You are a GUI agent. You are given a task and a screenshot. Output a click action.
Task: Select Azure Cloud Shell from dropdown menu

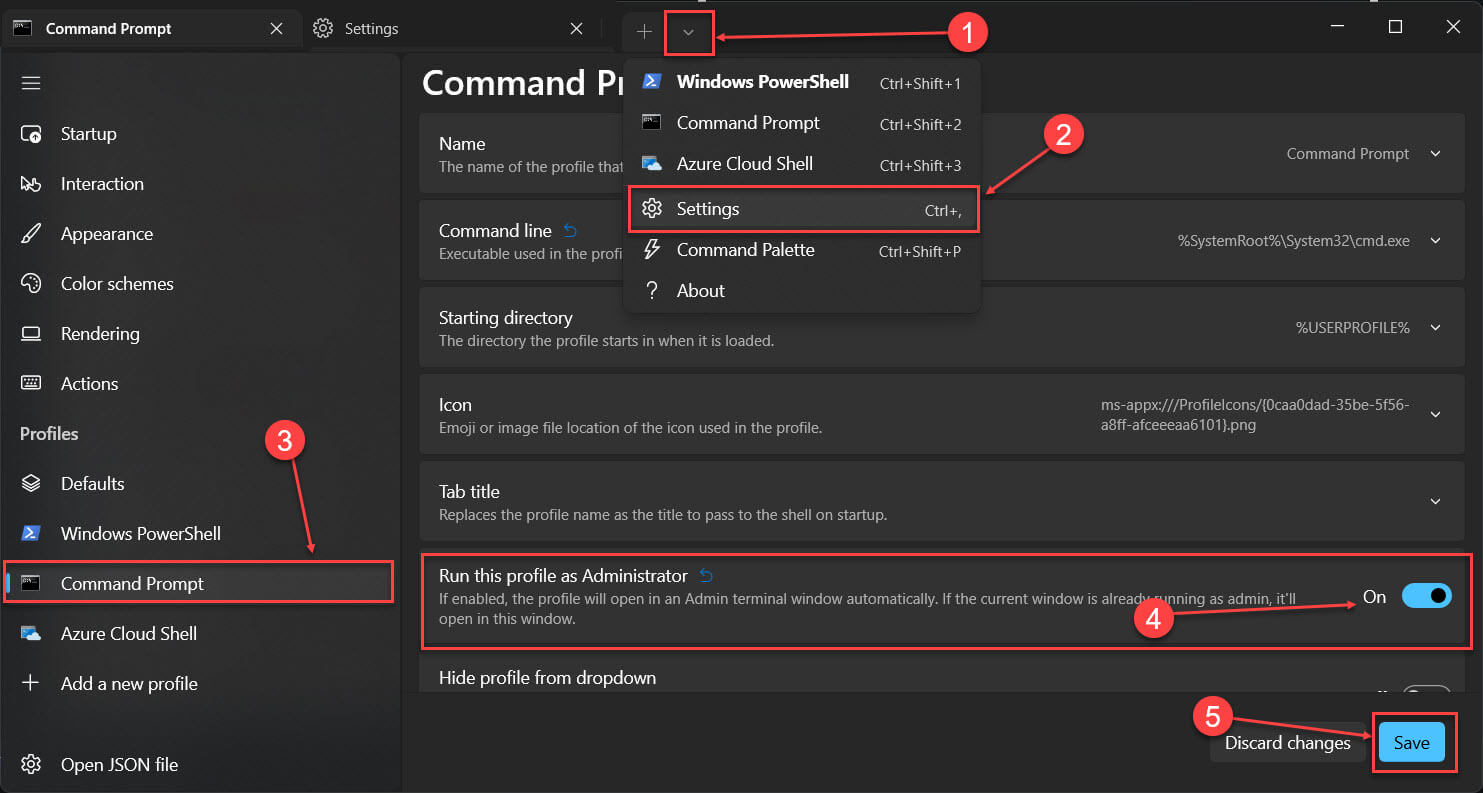[x=802, y=164]
